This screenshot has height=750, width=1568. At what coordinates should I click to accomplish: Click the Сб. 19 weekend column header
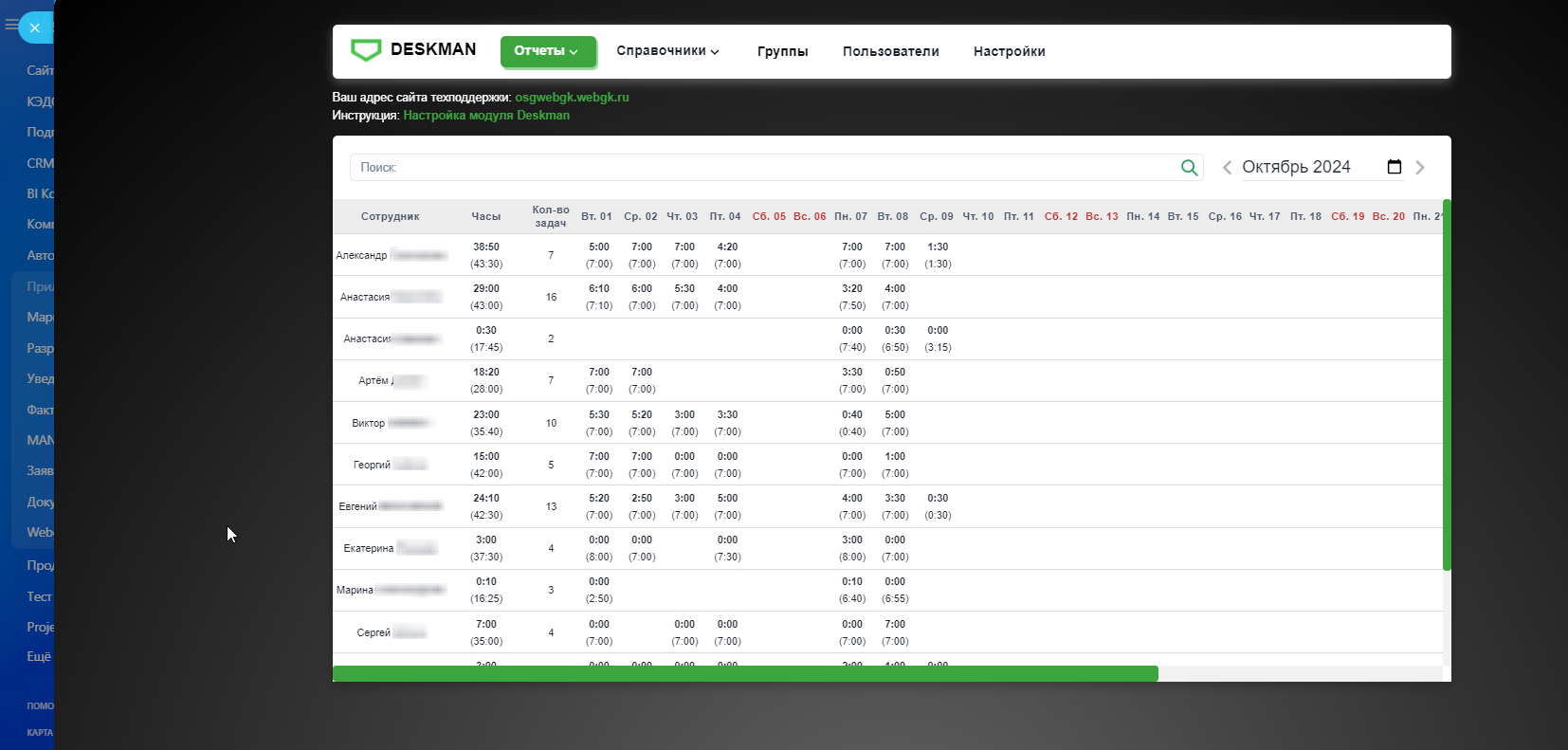[x=1348, y=216]
